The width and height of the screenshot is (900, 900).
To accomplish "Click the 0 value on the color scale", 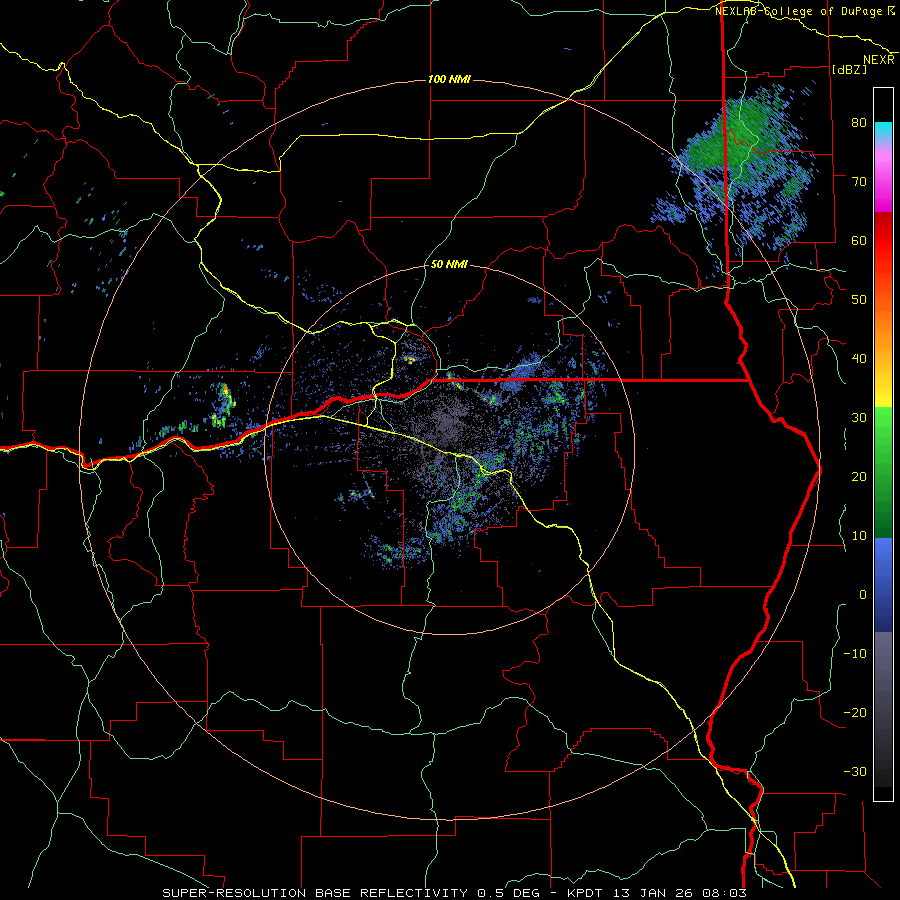I will click(863, 595).
